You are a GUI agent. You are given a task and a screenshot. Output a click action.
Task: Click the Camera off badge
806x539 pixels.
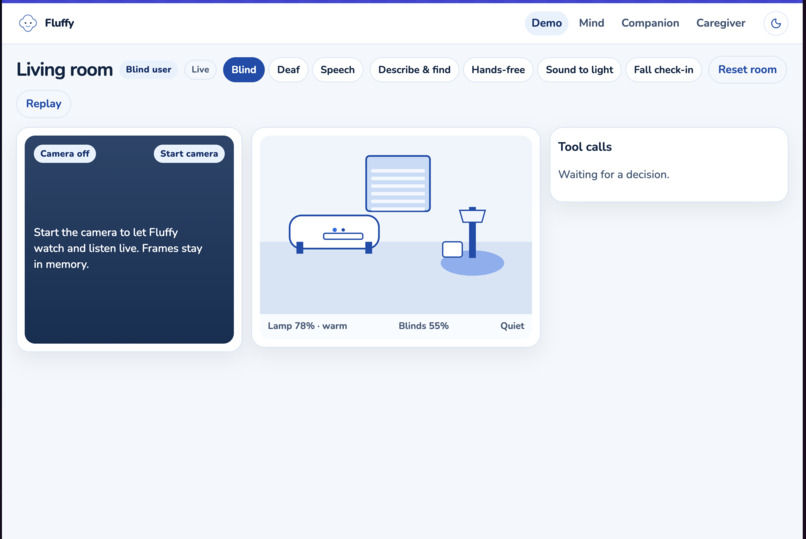65,154
